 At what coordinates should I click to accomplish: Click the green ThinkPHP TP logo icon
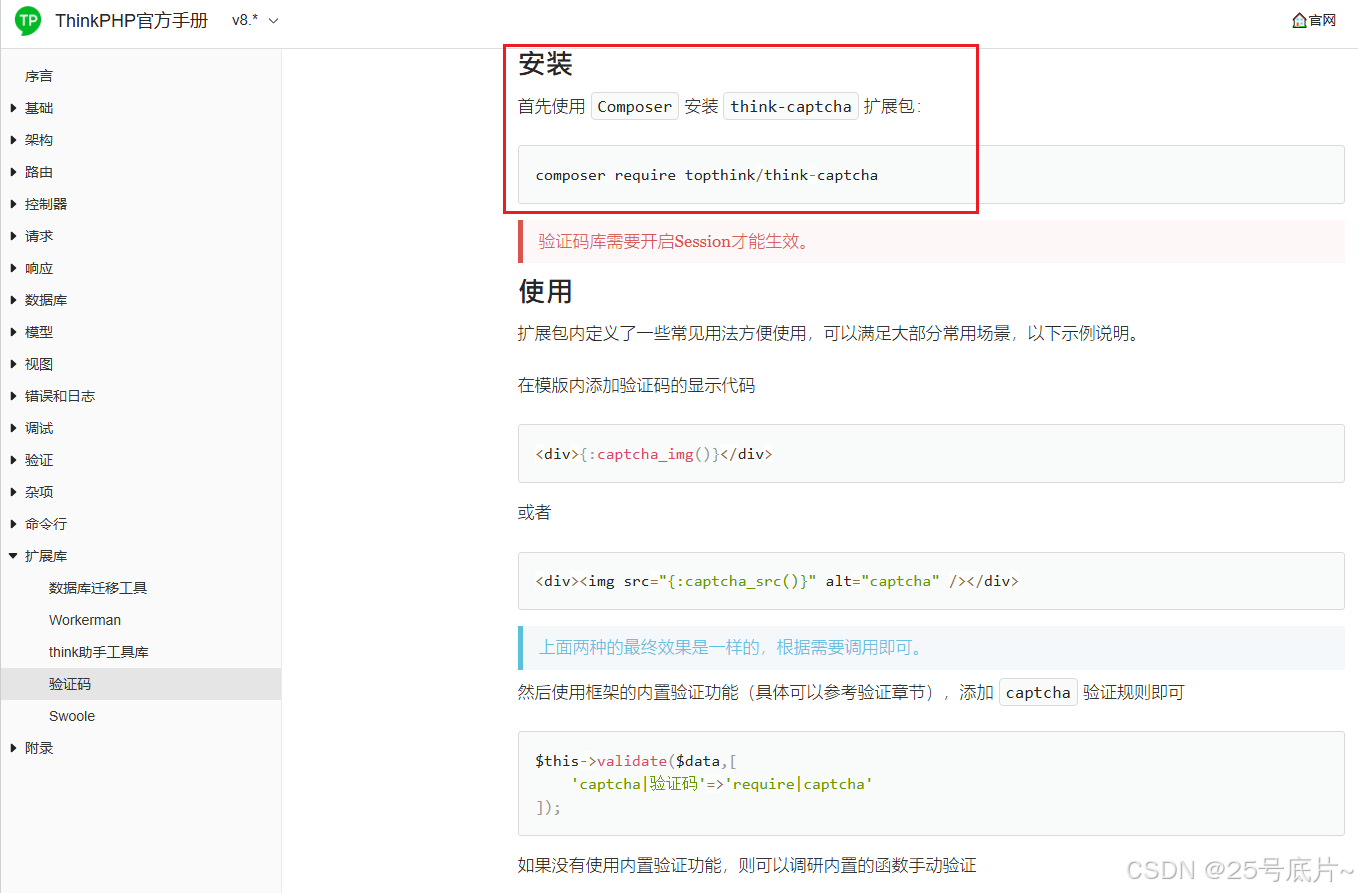coord(28,20)
